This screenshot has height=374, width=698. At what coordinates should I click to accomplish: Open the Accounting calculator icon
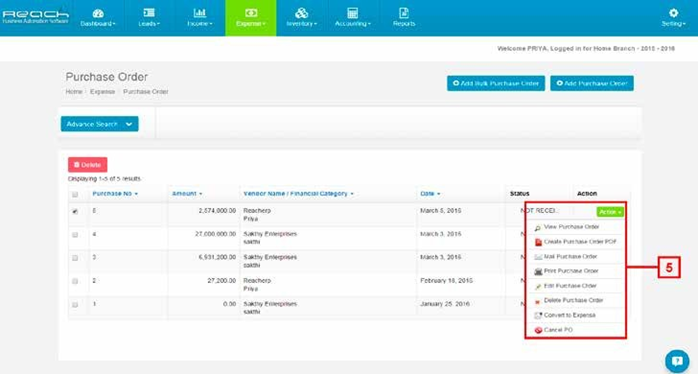tap(353, 13)
